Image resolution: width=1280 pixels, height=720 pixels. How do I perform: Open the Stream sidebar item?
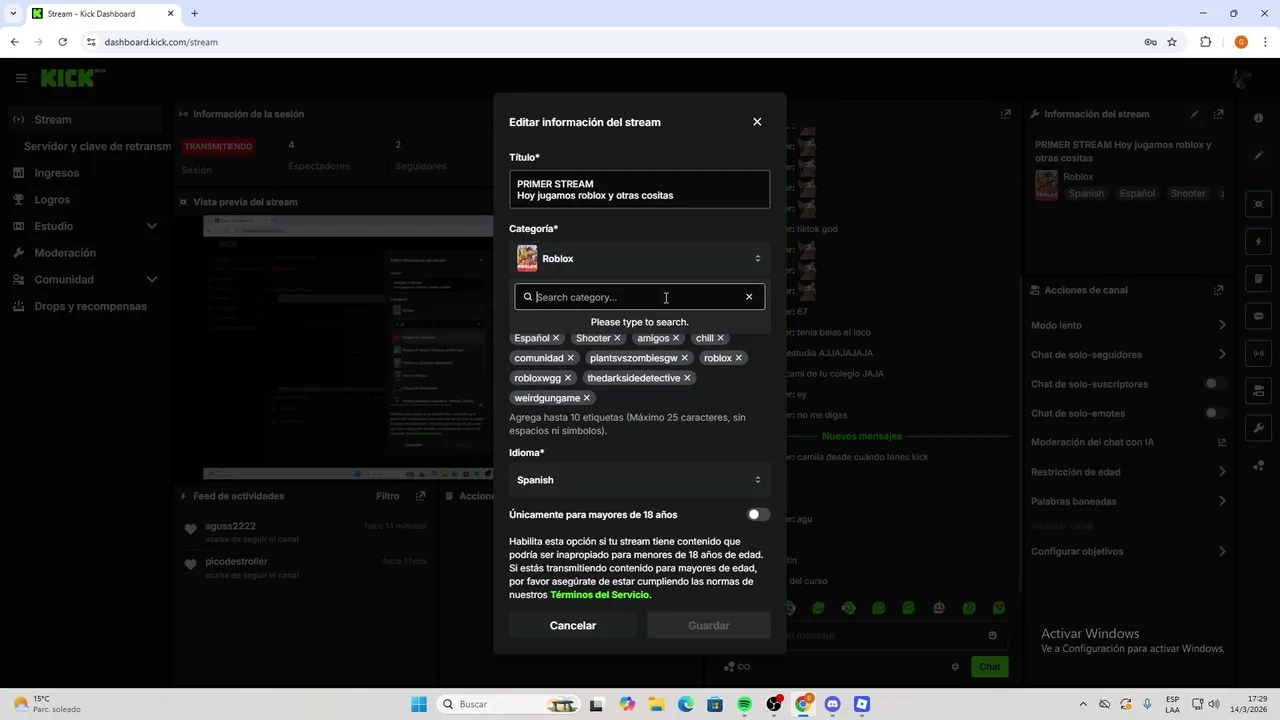coord(85,120)
